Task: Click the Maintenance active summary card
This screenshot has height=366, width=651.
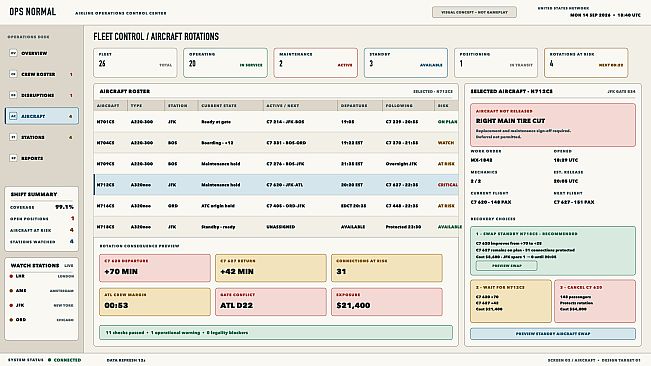Action: (x=316, y=63)
